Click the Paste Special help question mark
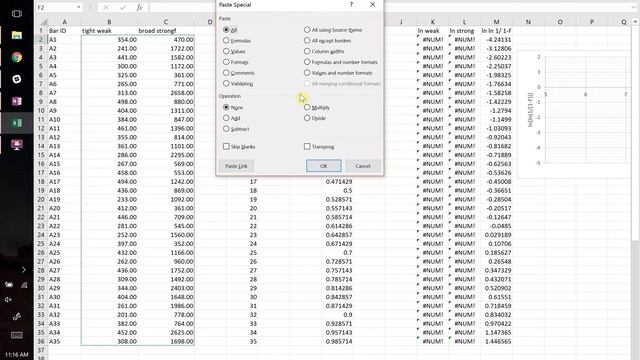This screenshot has height=360, width=640. 351,4
